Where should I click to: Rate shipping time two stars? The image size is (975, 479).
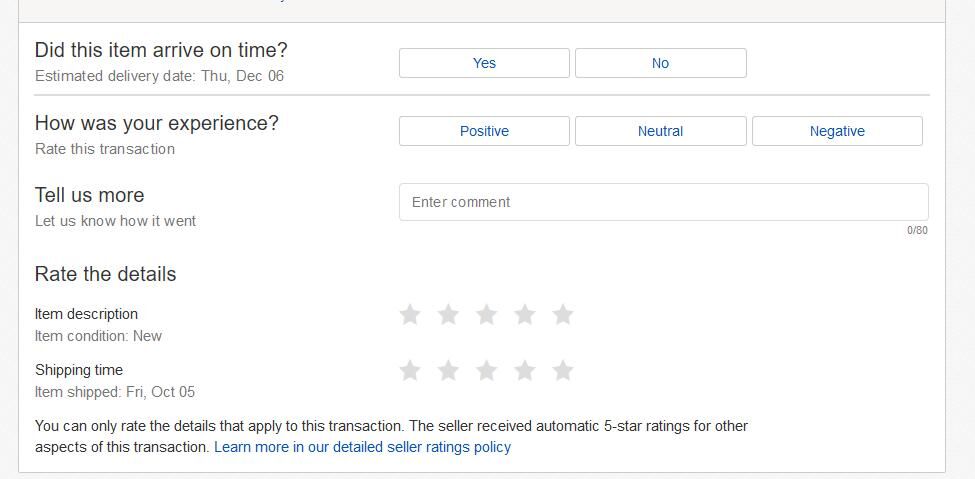point(448,371)
